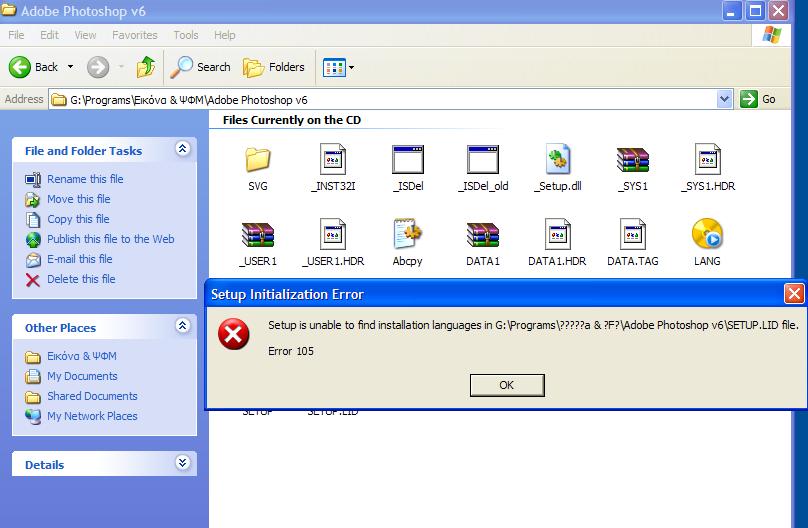Image resolution: width=808 pixels, height=528 pixels.
Task: Open the Search pane
Action: 200,67
